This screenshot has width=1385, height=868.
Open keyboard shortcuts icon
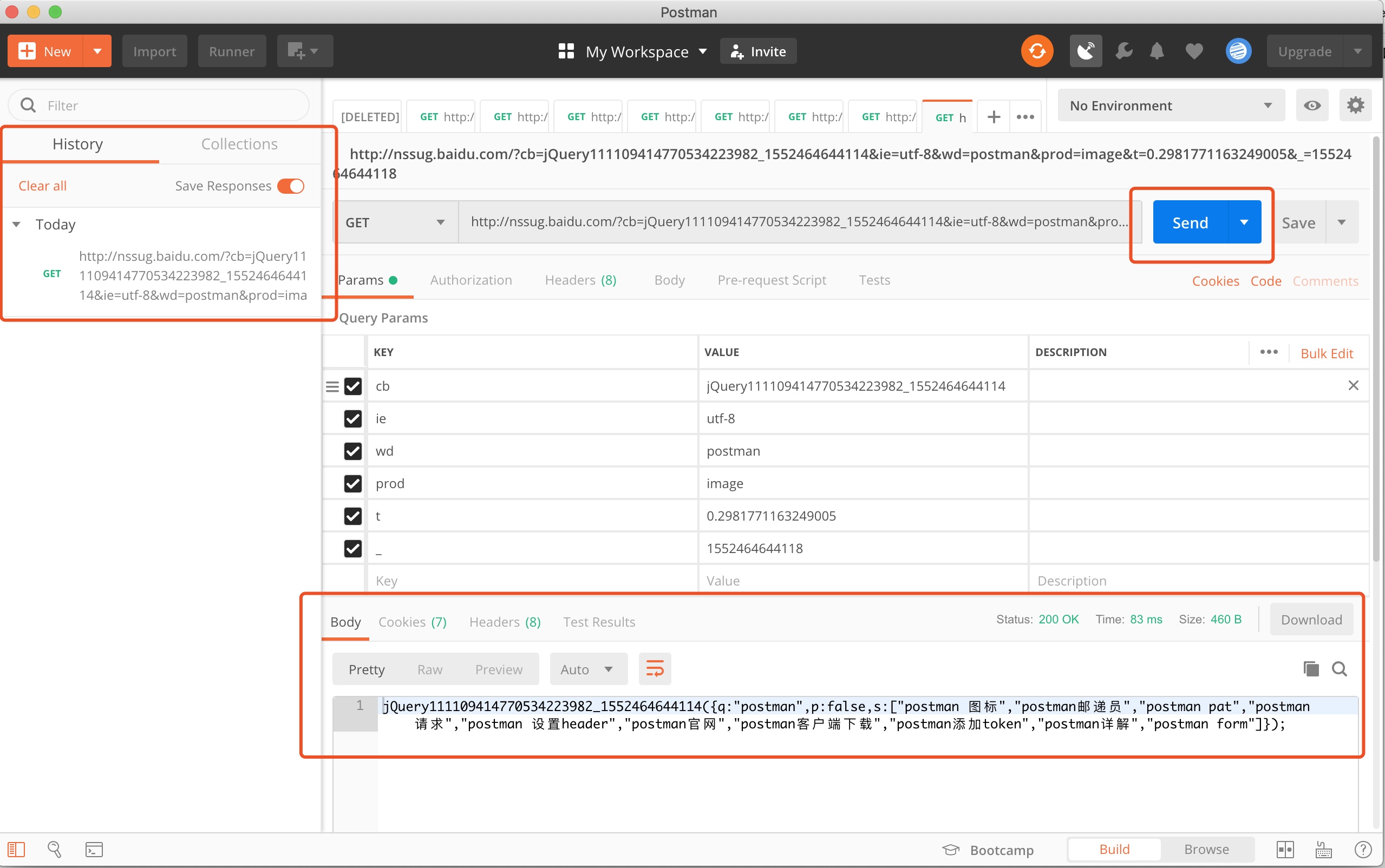[x=1324, y=849]
